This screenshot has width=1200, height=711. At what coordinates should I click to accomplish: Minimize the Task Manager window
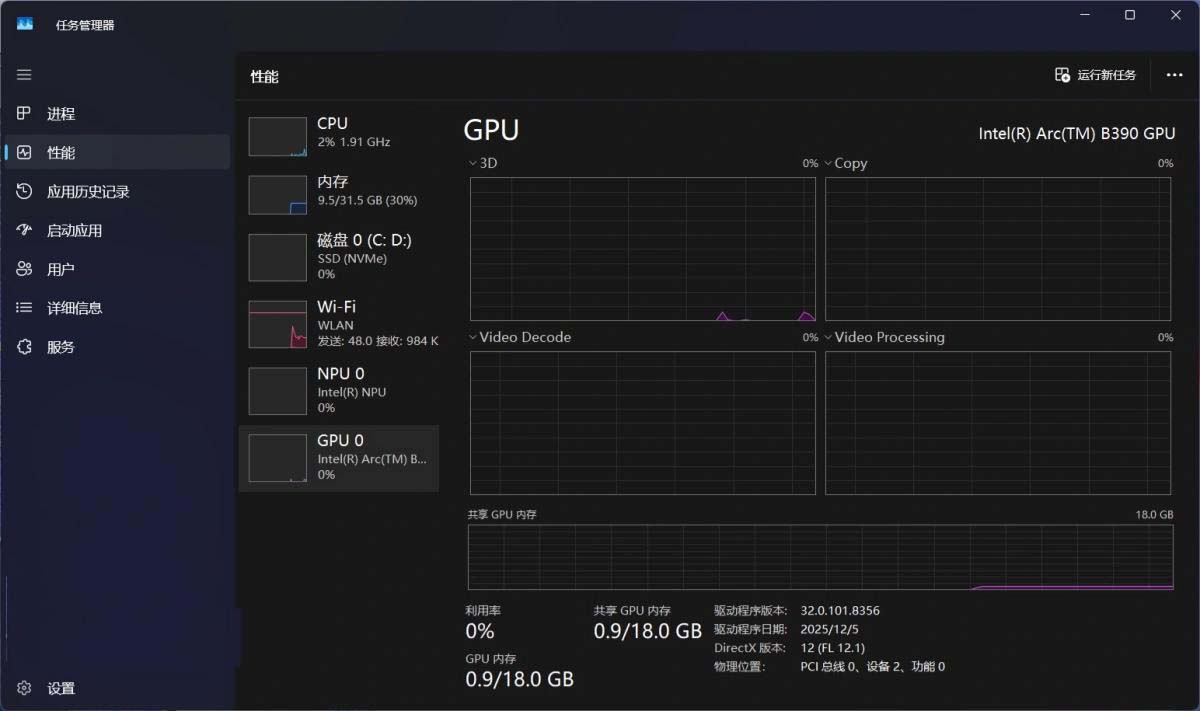click(x=1084, y=15)
